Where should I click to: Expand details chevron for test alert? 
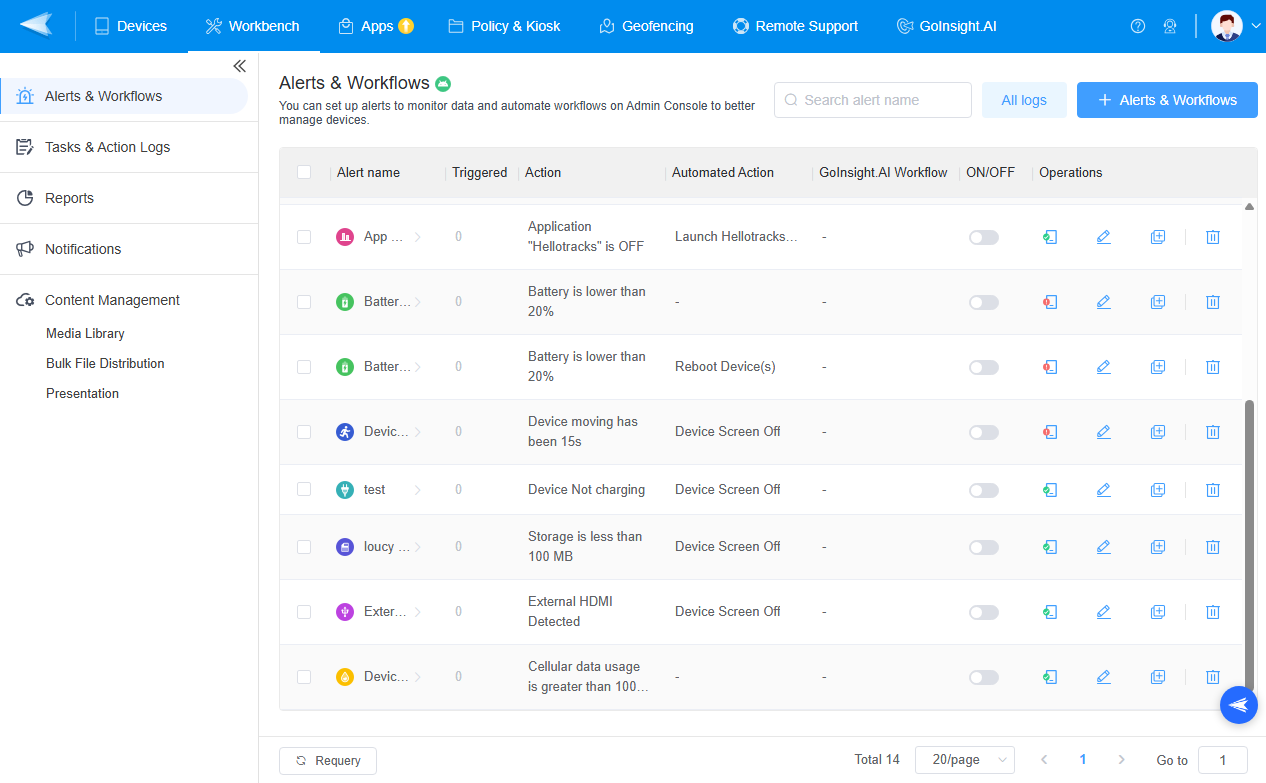[x=418, y=490]
